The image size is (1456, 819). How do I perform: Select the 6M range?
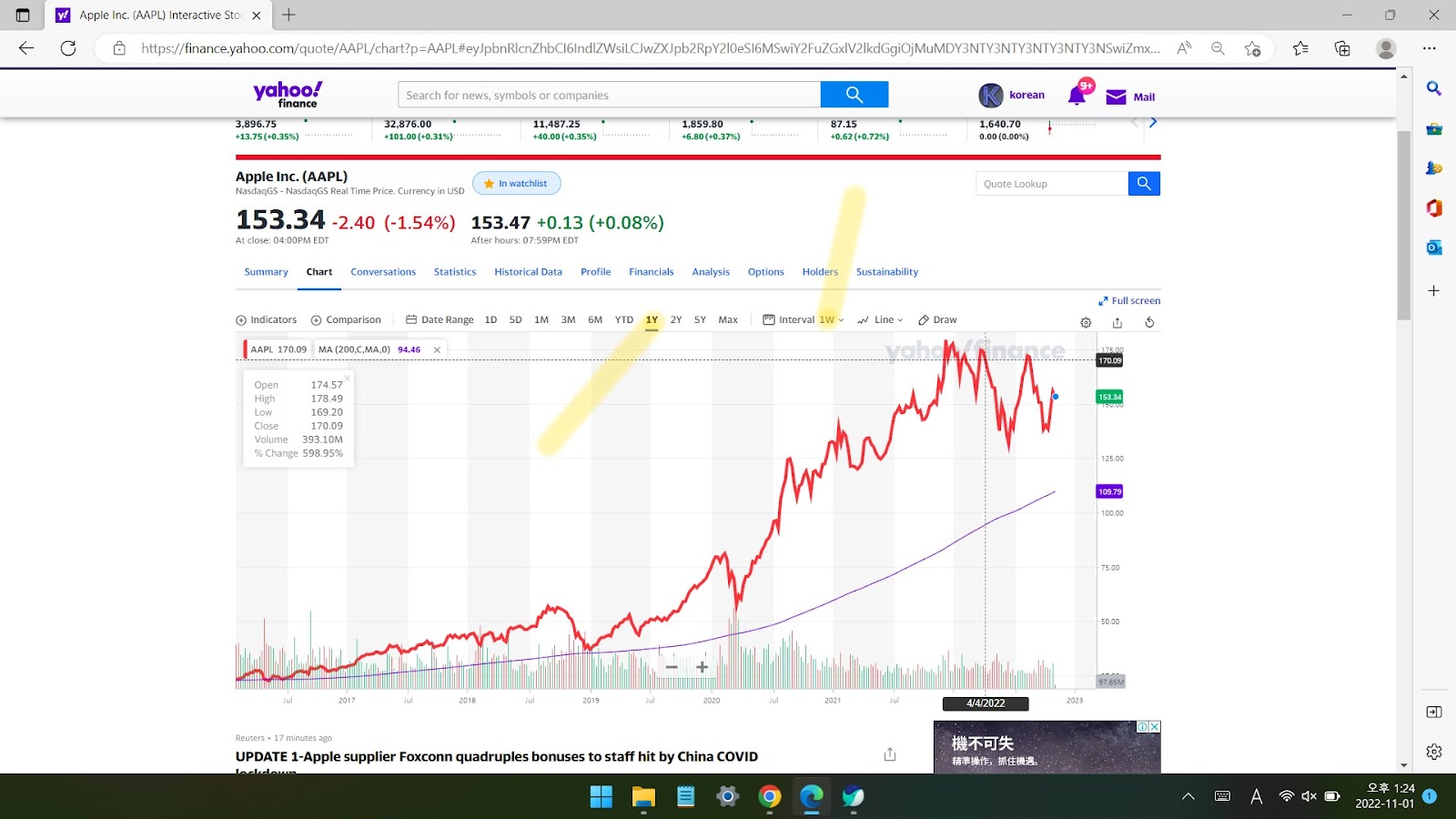[595, 319]
